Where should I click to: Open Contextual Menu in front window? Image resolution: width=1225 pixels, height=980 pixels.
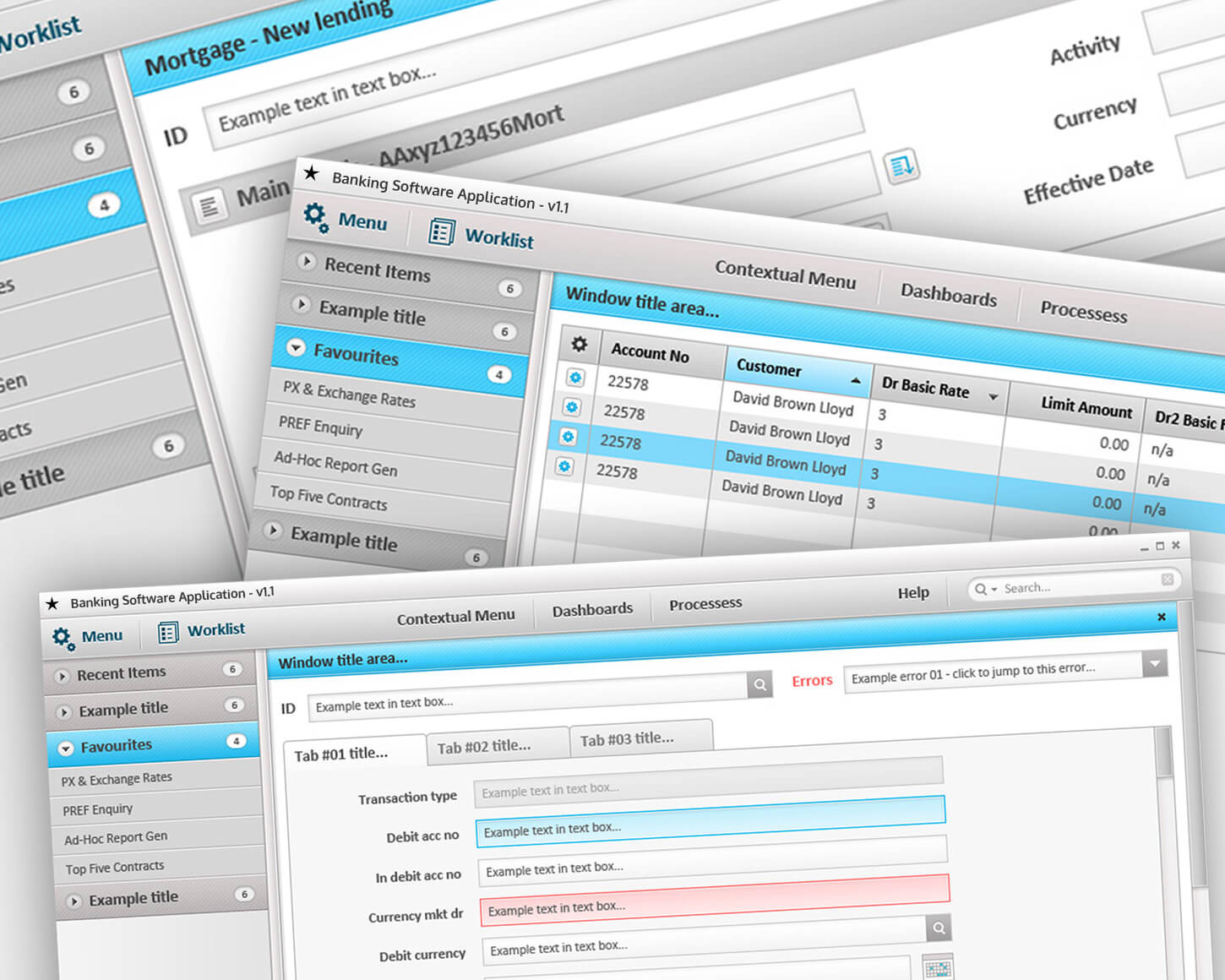(455, 617)
